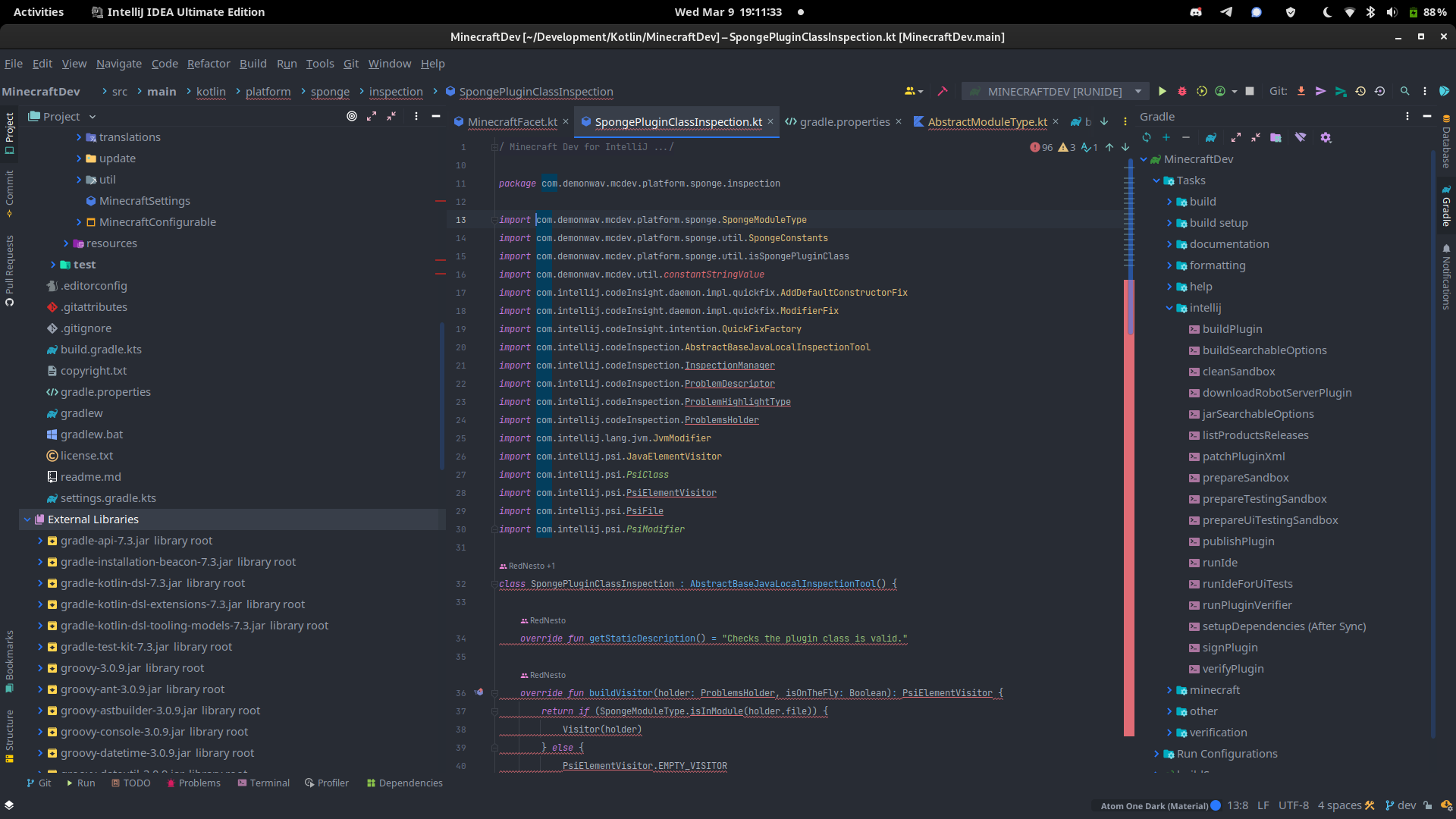This screenshot has width=1456, height=819.
Task: Open the Refactor menu
Action: [208, 64]
